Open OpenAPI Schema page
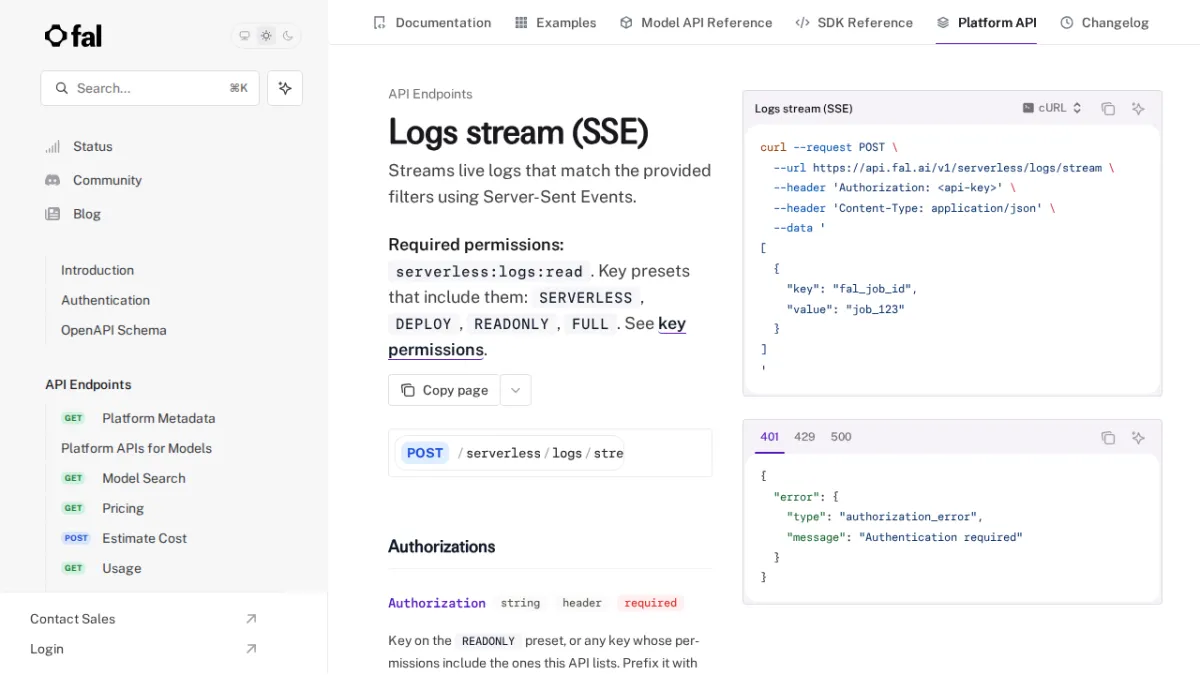1200x675 pixels. [x=114, y=330]
